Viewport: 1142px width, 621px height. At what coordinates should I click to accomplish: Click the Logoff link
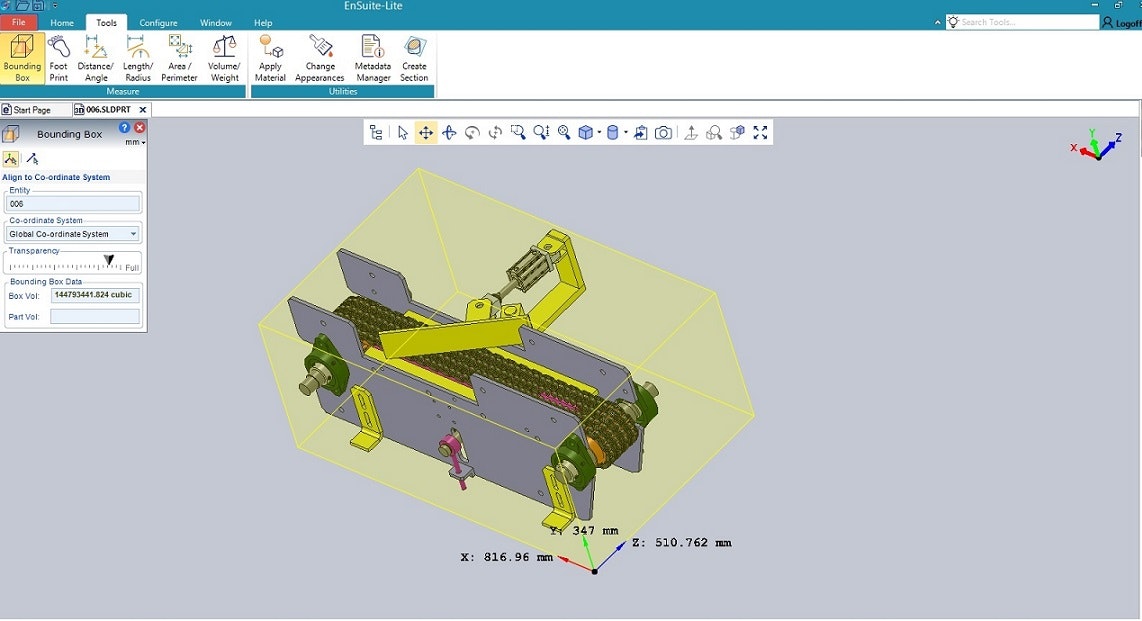click(1122, 23)
